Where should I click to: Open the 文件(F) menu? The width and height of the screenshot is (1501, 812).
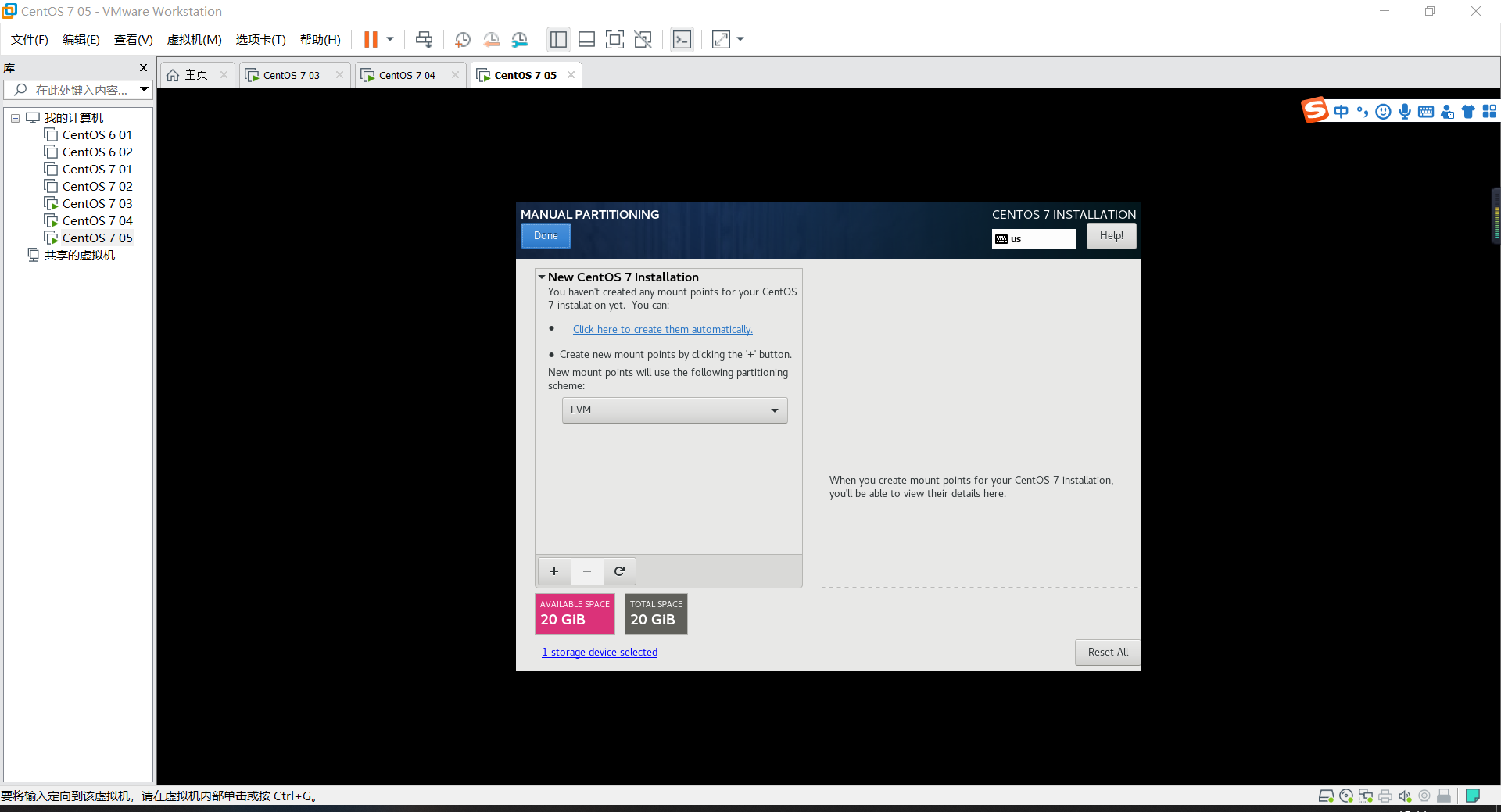pyautogui.click(x=30, y=40)
